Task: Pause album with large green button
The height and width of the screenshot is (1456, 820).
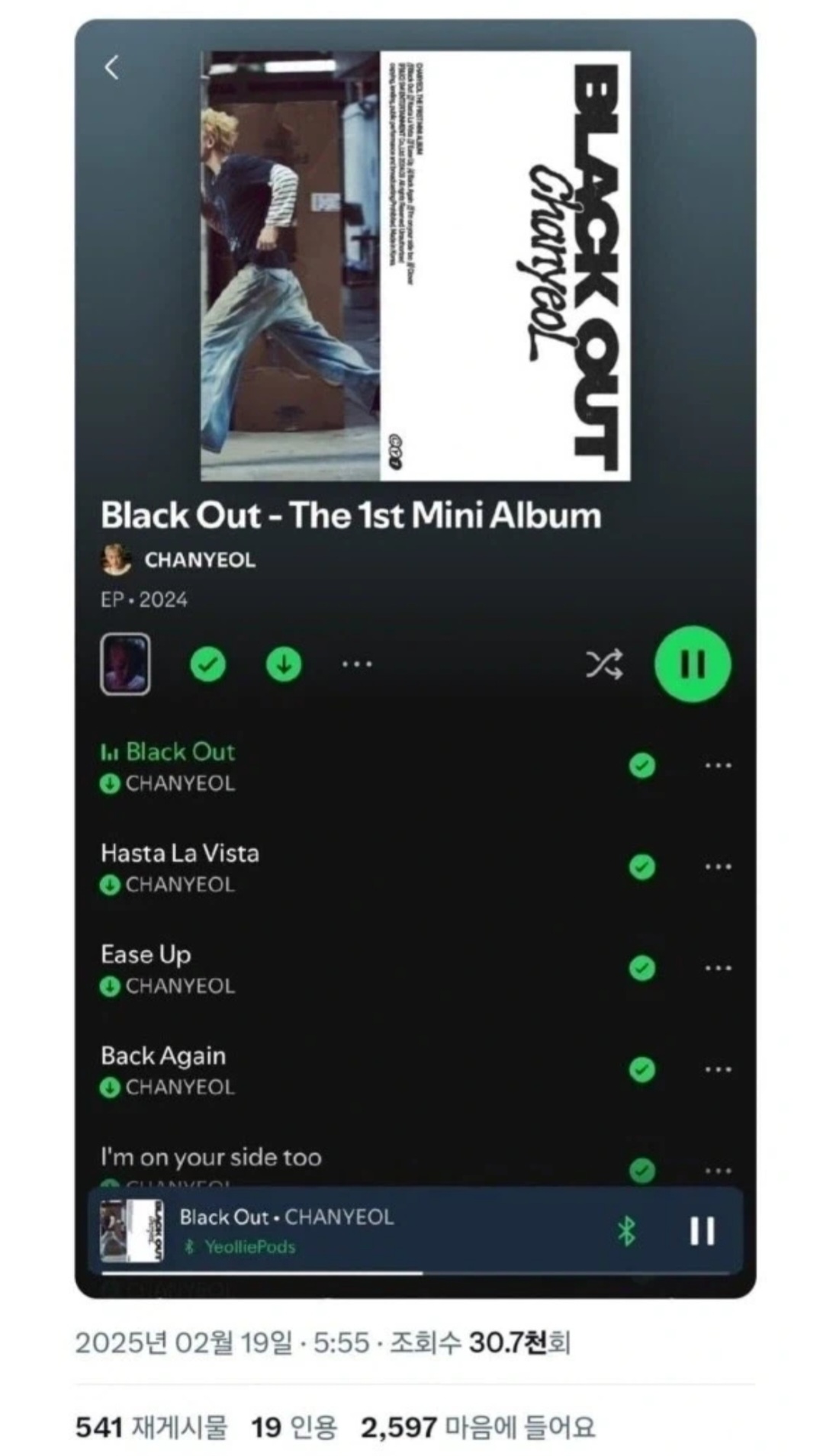Action: click(693, 664)
